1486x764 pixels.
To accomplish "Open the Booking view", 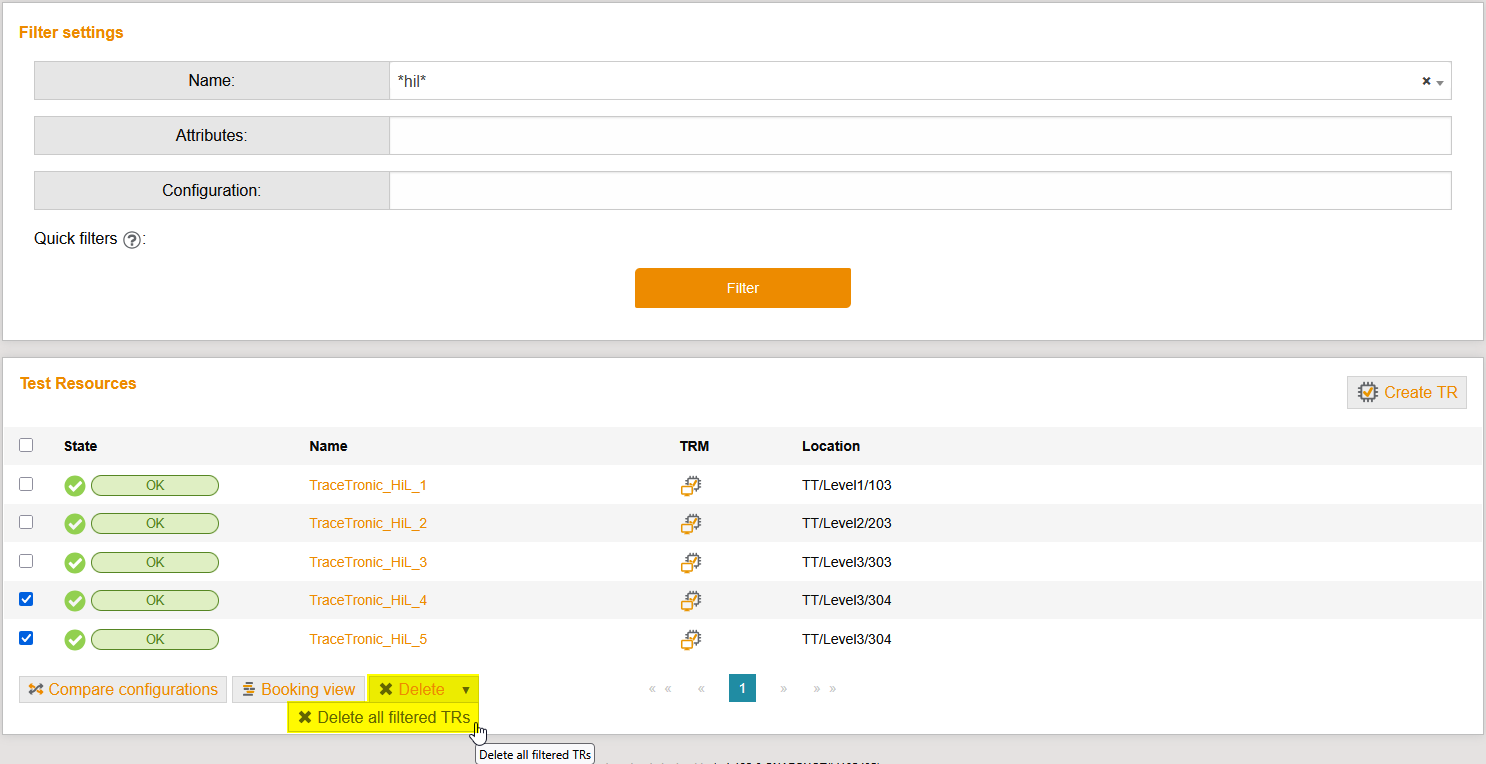I will pyautogui.click(x=298, y=690).
